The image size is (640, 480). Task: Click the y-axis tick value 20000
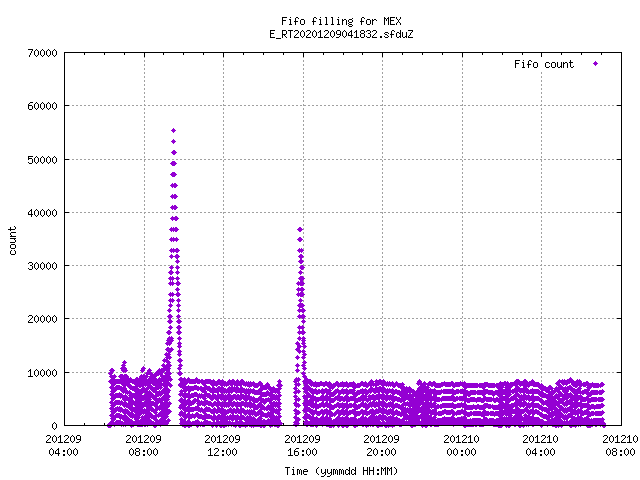click(42, 319)
